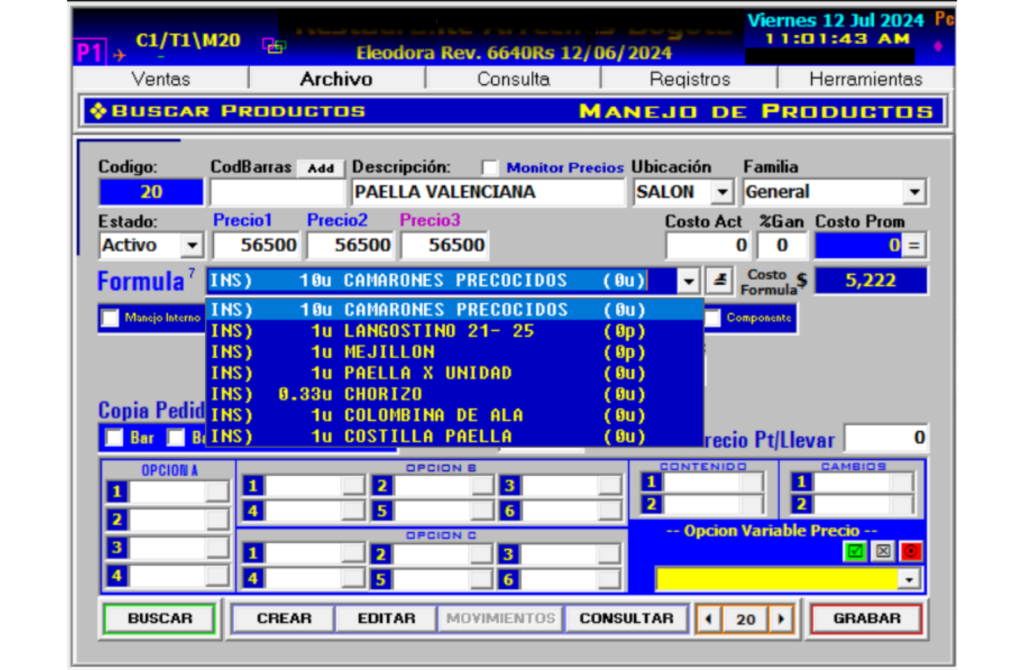
Task: Click the formula edit icon beside the Formula dropdown
Action: click(x=719, y=281)
